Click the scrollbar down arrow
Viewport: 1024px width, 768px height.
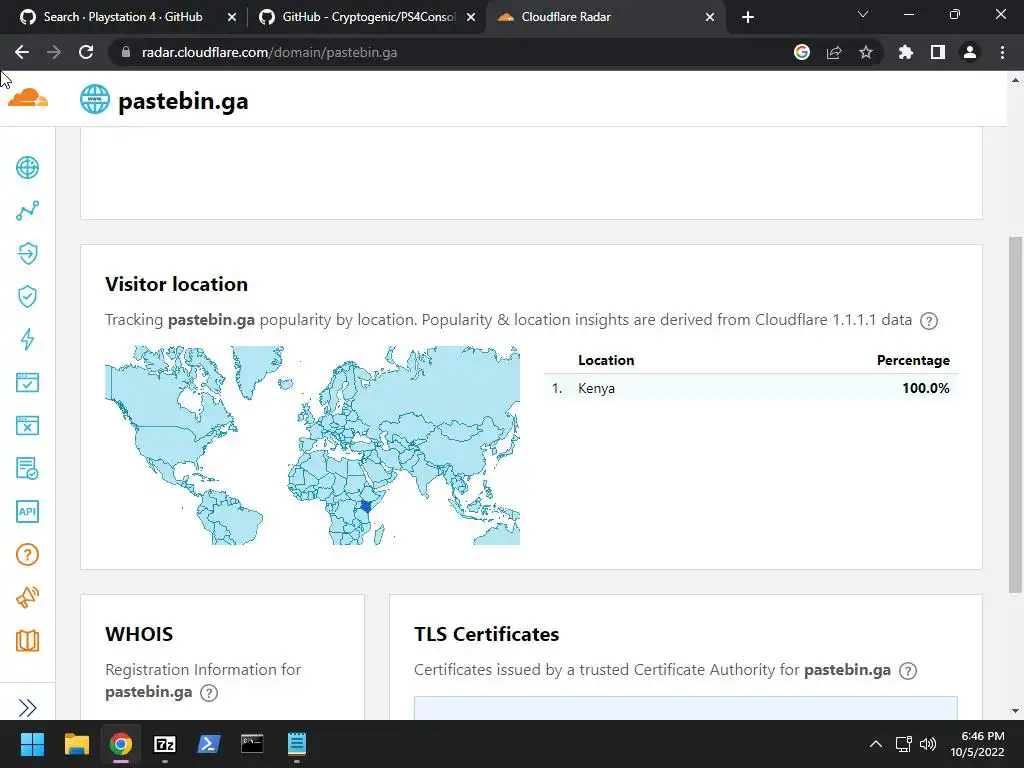pyautogui.click(x=1015, y=711)
